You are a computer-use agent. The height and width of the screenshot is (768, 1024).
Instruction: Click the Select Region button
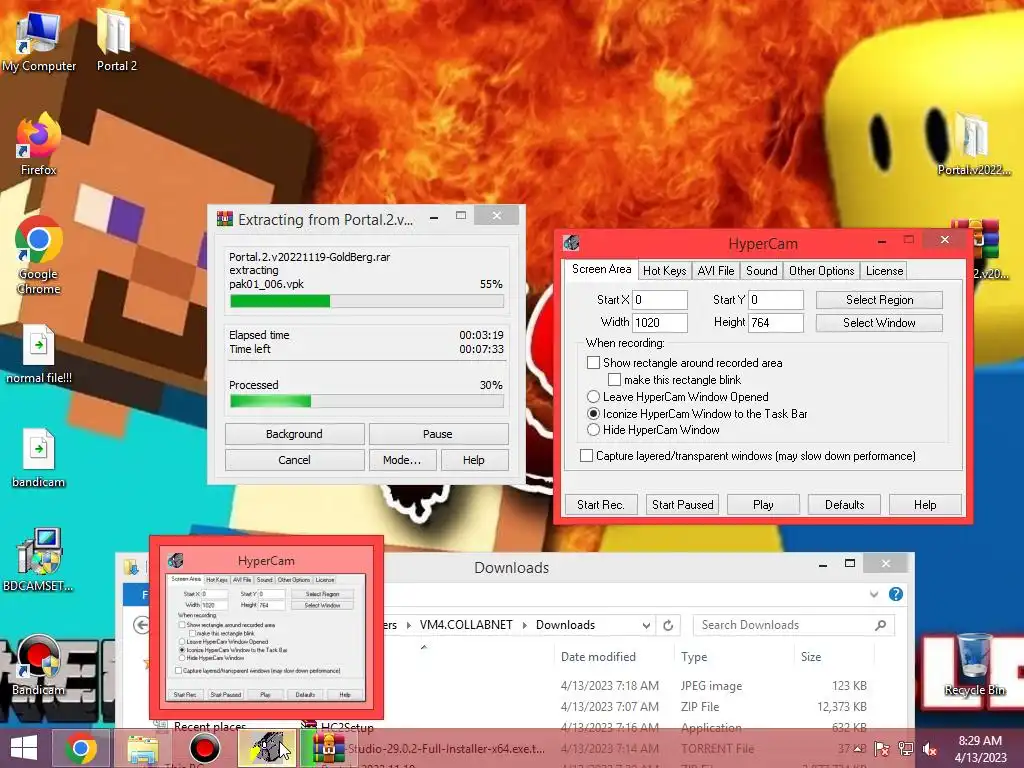tap(879, 300)
